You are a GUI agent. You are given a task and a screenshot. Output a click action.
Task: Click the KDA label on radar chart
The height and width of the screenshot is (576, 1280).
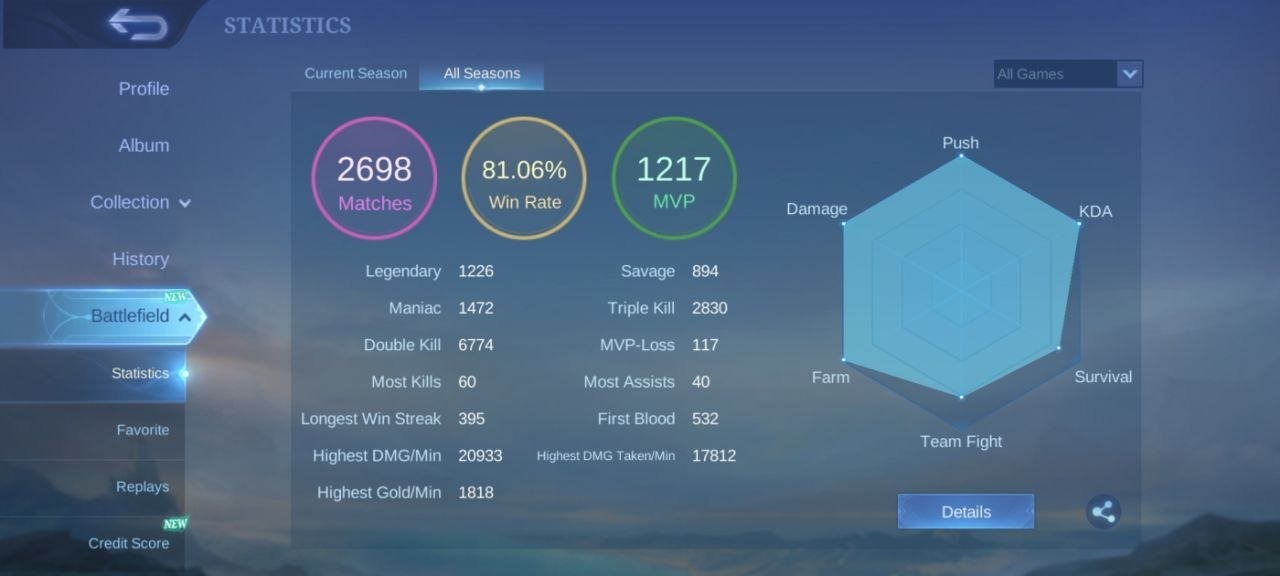1096,212
